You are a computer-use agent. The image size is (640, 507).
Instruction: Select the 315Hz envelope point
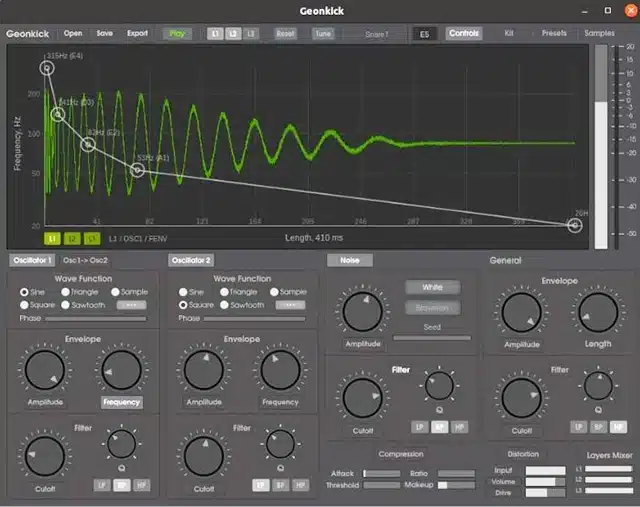[47, 68]
